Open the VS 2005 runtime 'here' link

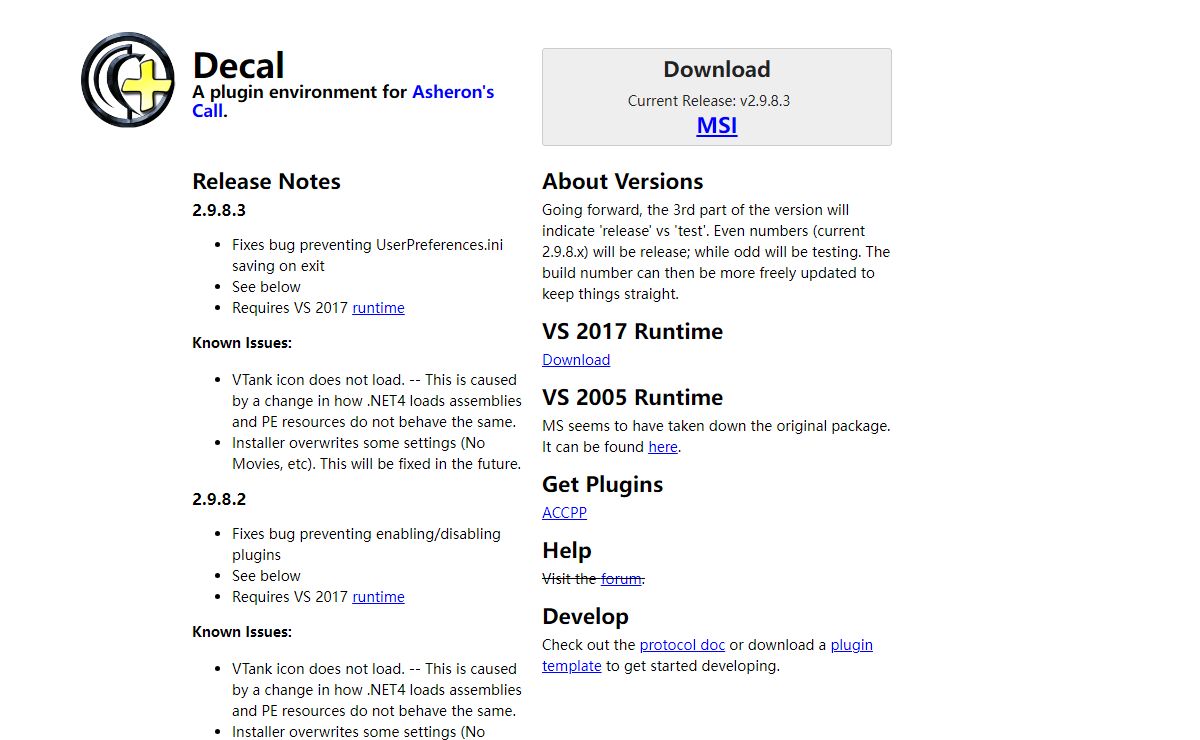pos(663,447)
